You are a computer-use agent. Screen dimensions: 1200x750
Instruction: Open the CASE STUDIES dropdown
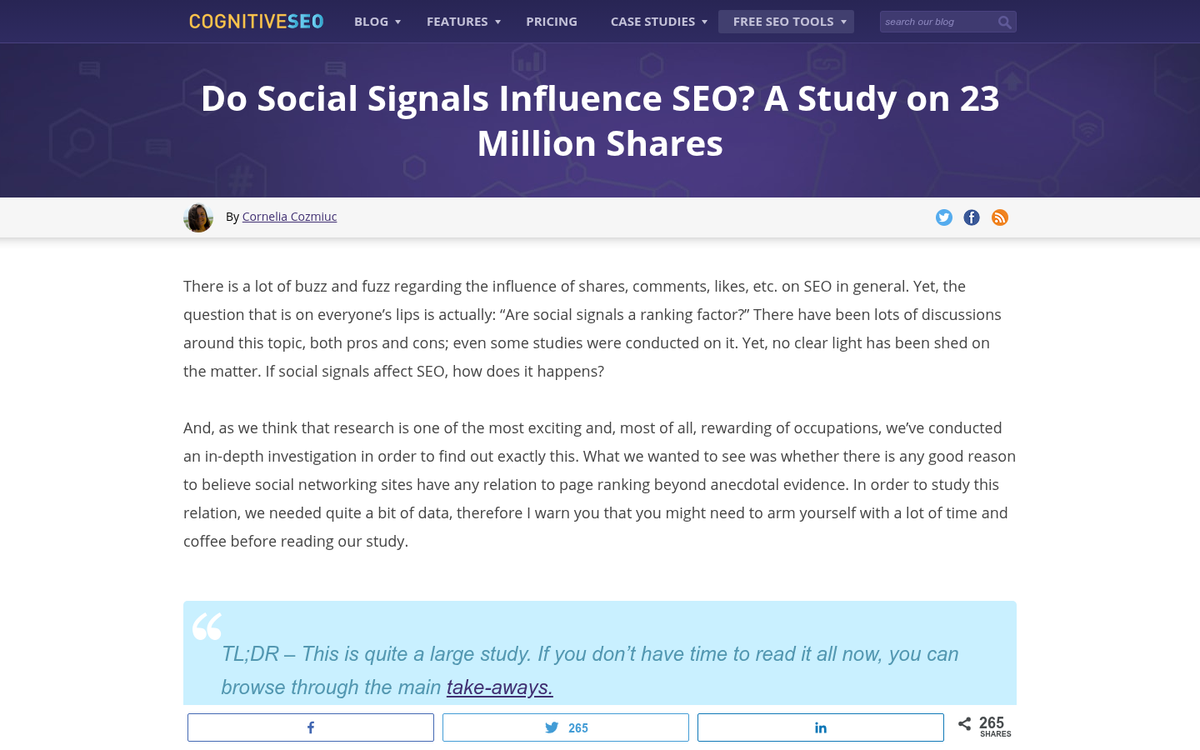click(659, 21)
